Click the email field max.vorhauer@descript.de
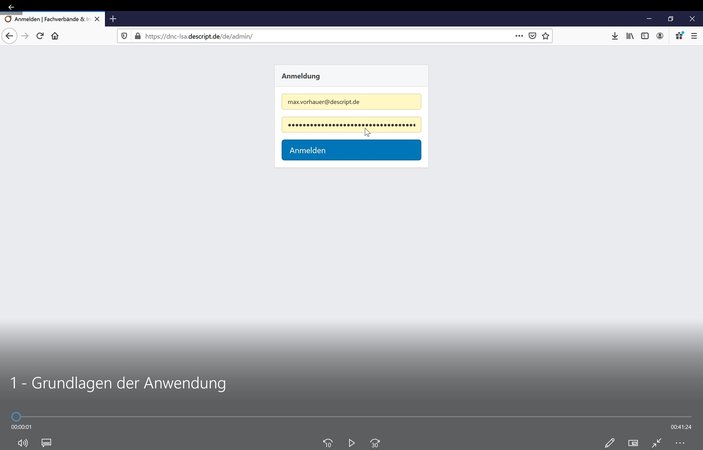The height and width of the screenshot is (450, 703). pyautogui.click(x=351, y=102)
